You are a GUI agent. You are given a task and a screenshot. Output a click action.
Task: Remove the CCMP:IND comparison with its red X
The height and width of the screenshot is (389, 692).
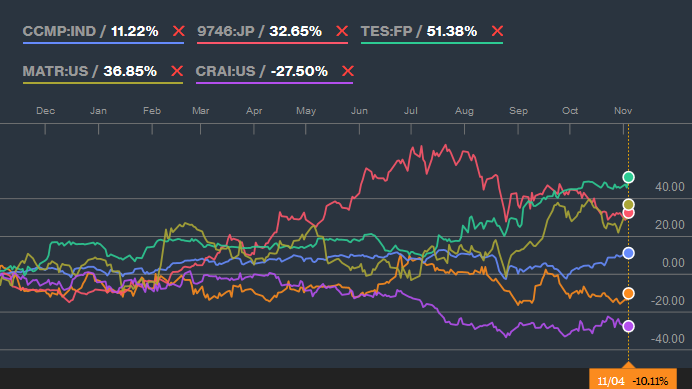(x=178, y=31)
